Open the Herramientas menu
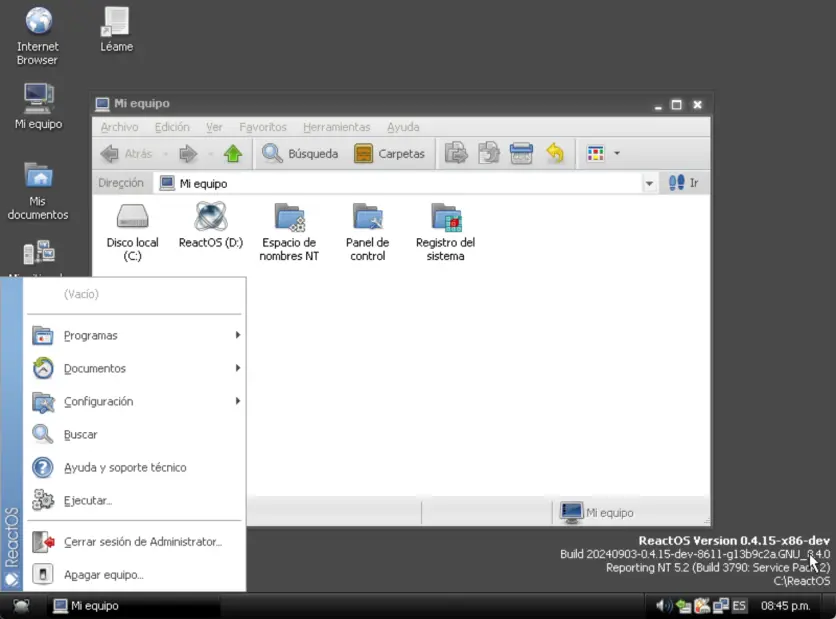836x619 pixels. coord(336,127)
